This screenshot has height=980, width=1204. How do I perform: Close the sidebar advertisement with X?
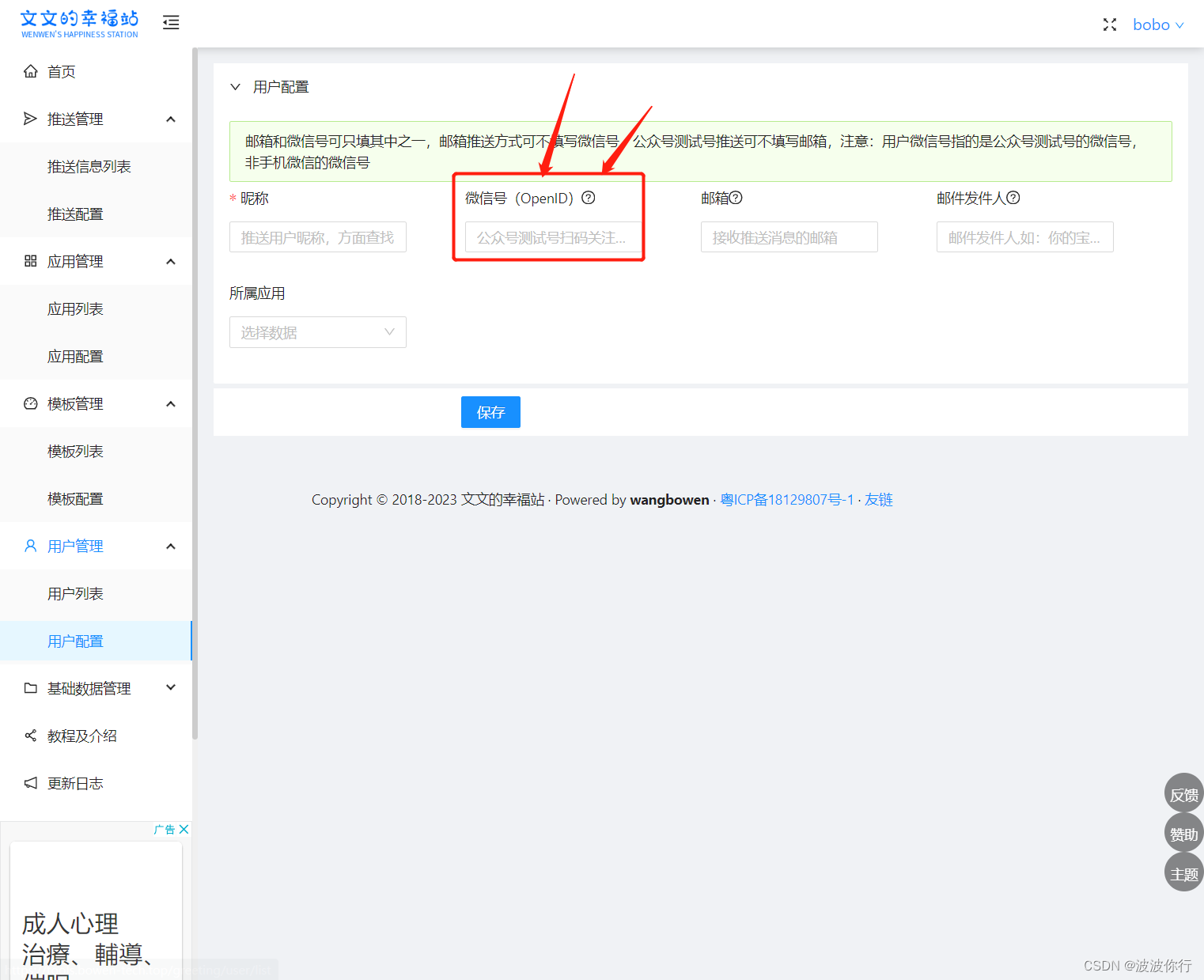tap(184, 829)
